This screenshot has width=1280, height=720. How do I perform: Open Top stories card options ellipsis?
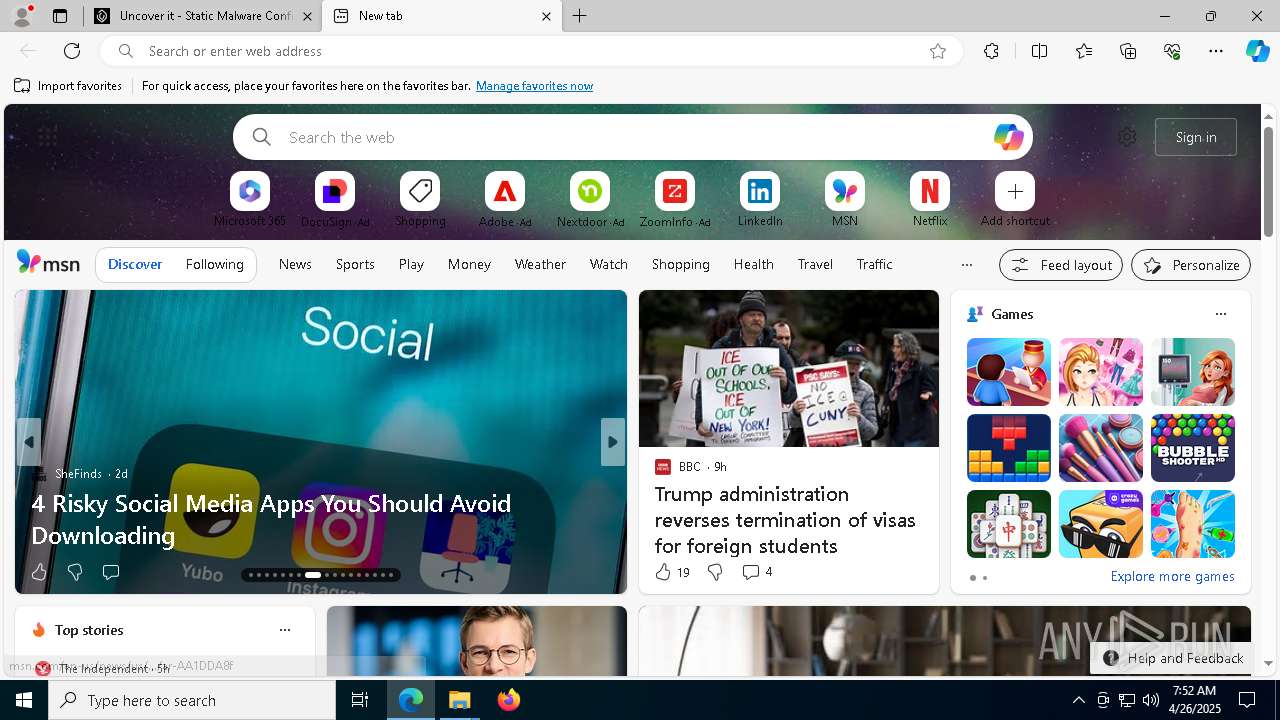(285, 630)
